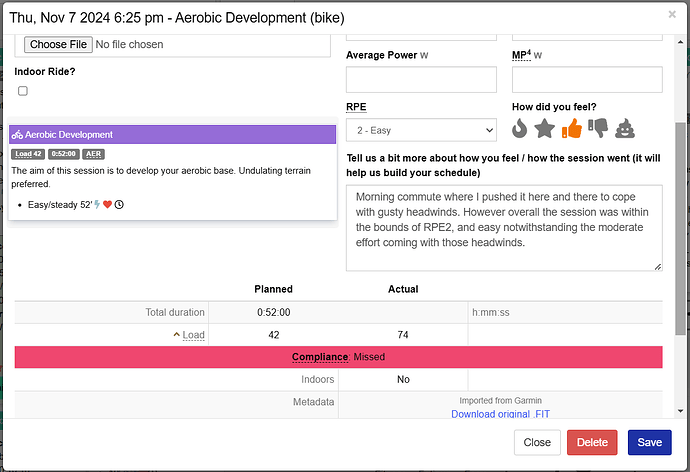Click the scrollbar up arrow

680,42
